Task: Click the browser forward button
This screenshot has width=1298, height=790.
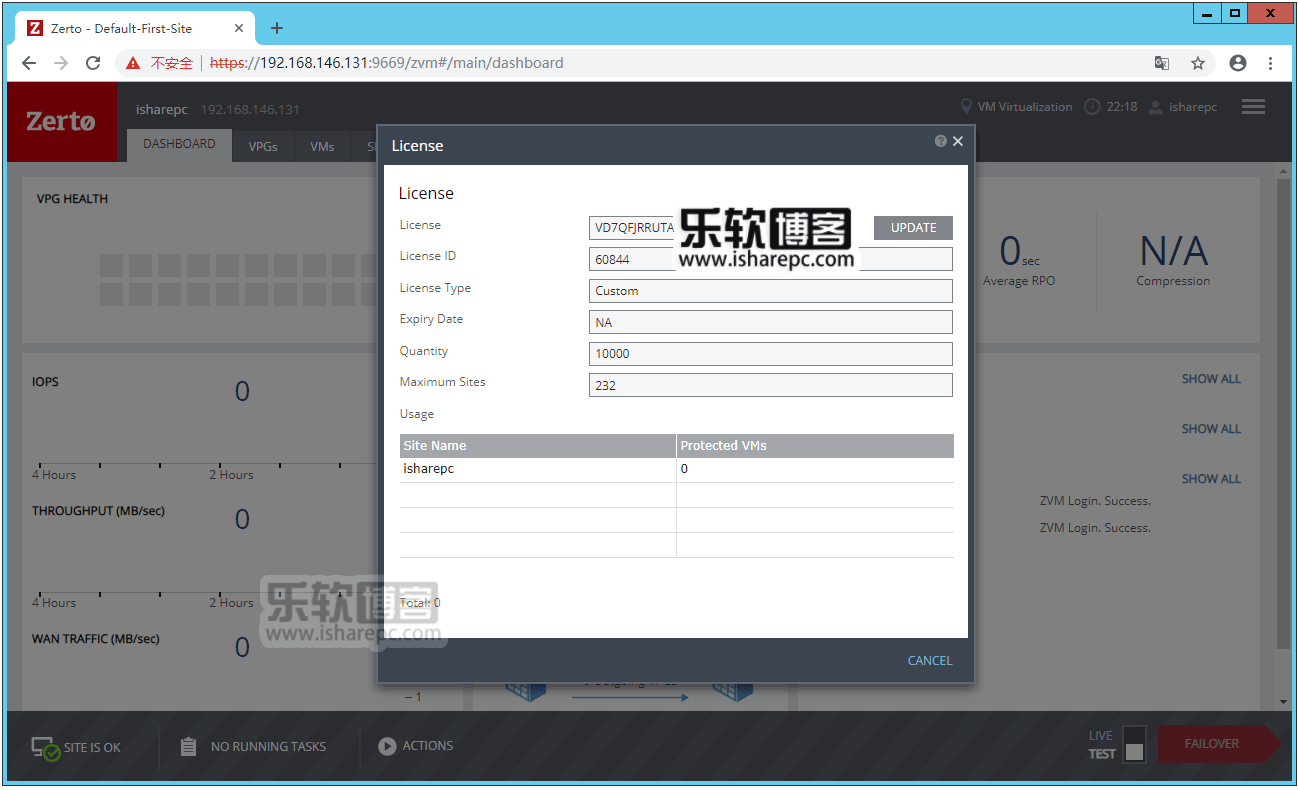Action: 61,63
